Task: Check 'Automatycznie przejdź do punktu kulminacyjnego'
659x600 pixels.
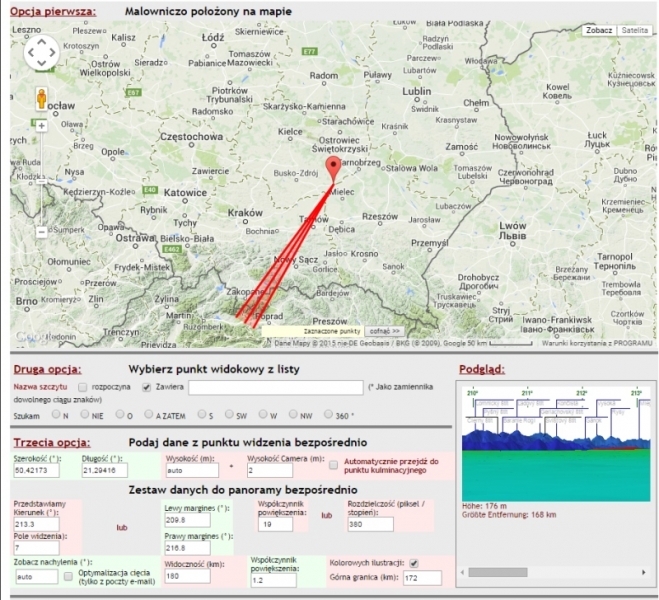Action: [333, 465]
